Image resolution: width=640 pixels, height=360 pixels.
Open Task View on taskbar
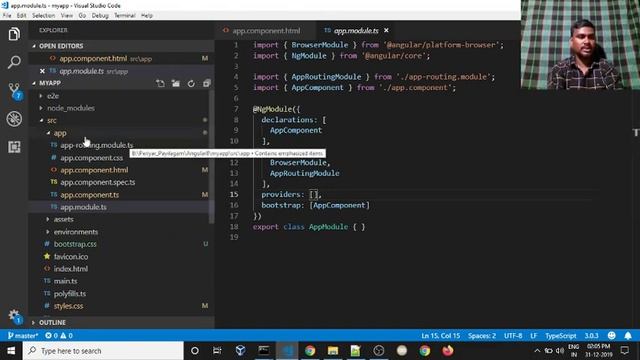click(x=217, y=351)
